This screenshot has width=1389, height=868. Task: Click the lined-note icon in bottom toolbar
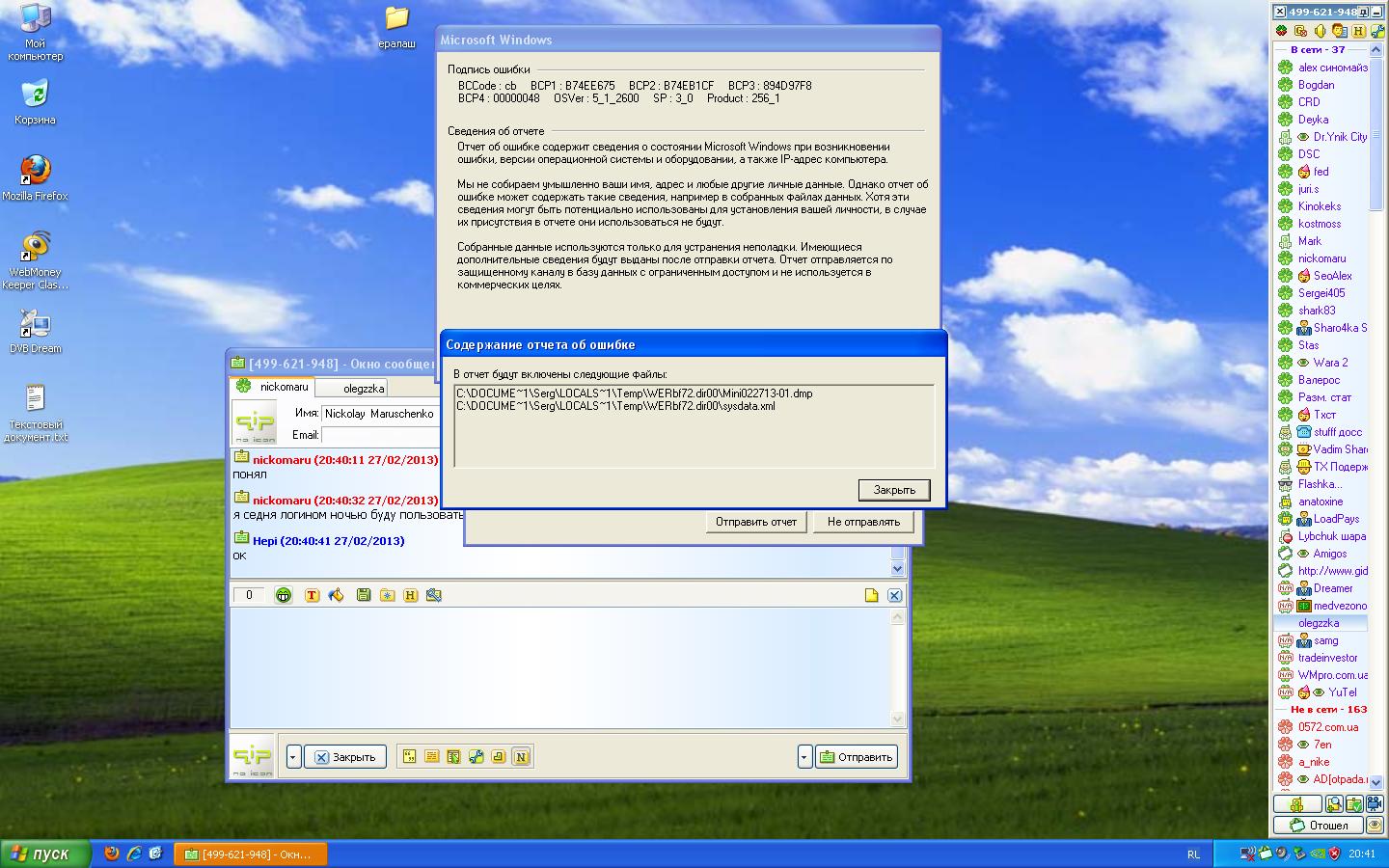coord(431,757)
